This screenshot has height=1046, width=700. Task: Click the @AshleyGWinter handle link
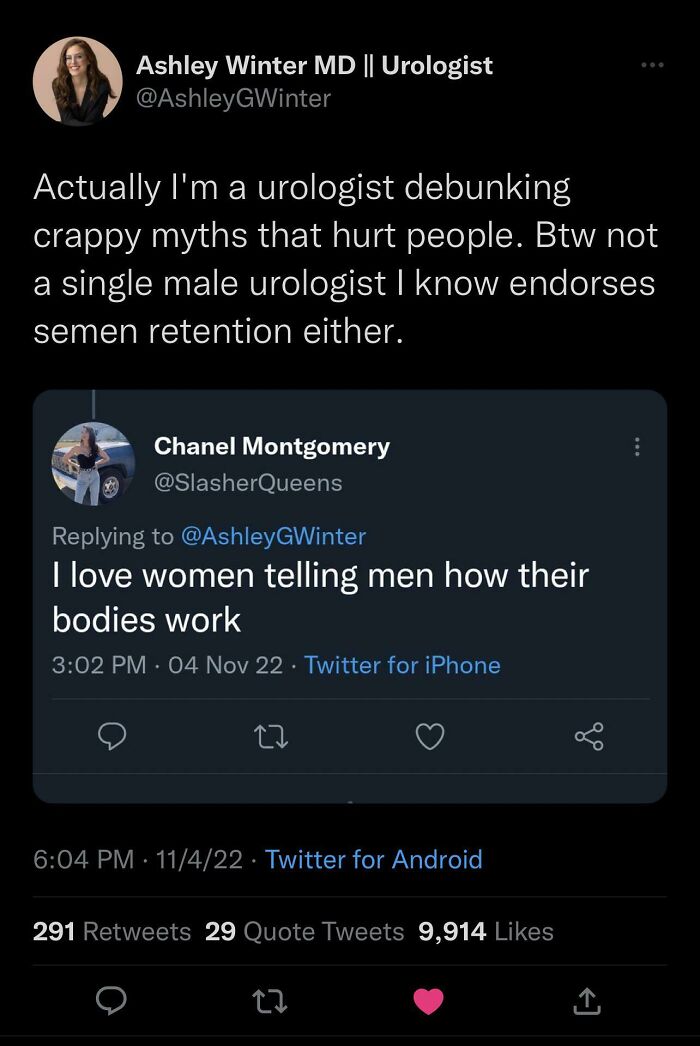[x=234, y=99]
